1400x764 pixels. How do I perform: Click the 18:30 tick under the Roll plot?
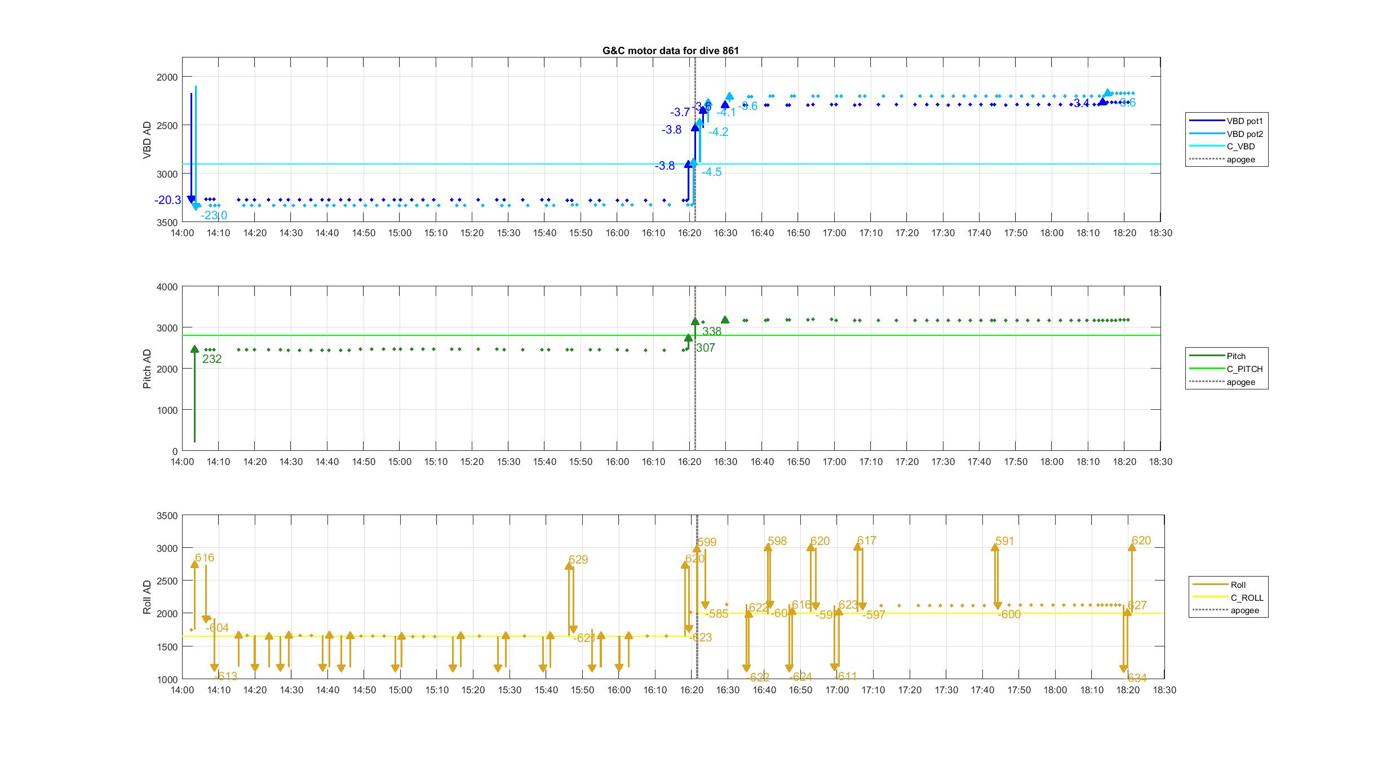pos(1164,690)
